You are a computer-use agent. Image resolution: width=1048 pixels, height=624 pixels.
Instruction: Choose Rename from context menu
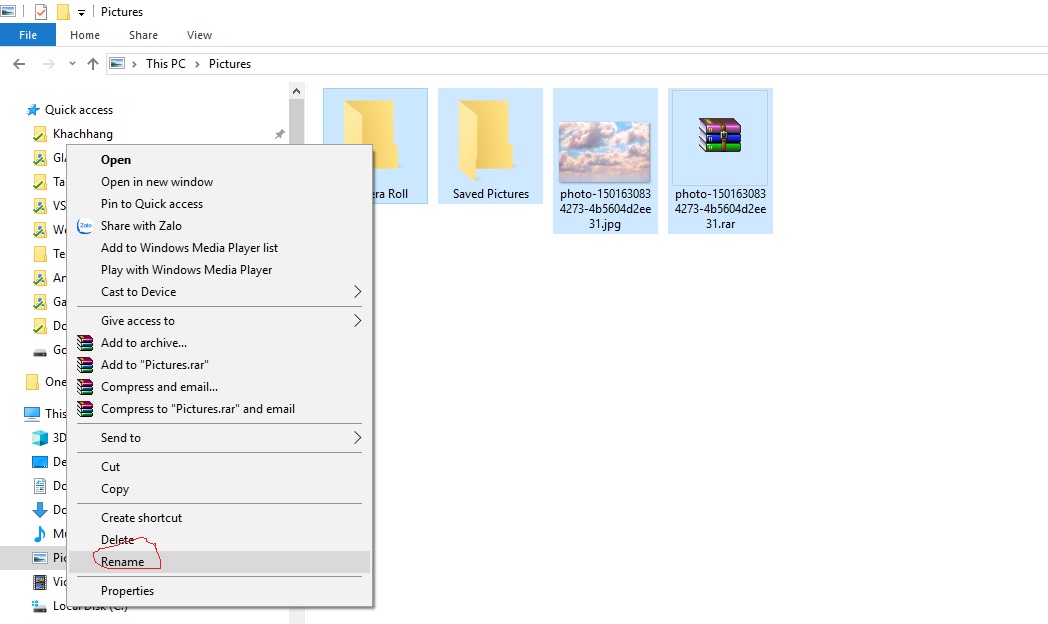coord(219,562)
